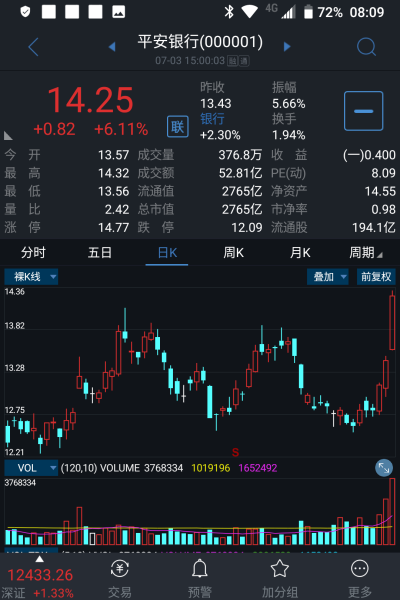
Task: Open 预警 alert bell icon
Action: 199,569
